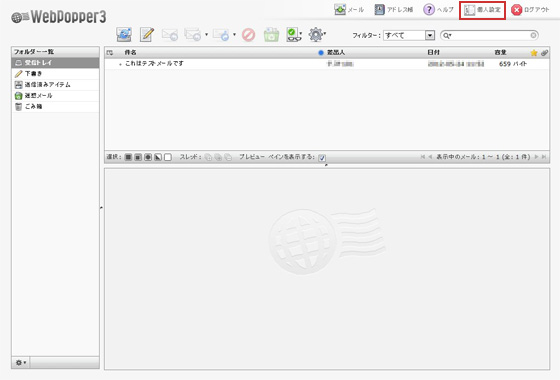Open the フィルター combo box
Screen dimensions: 560x380
coord(409,35)
